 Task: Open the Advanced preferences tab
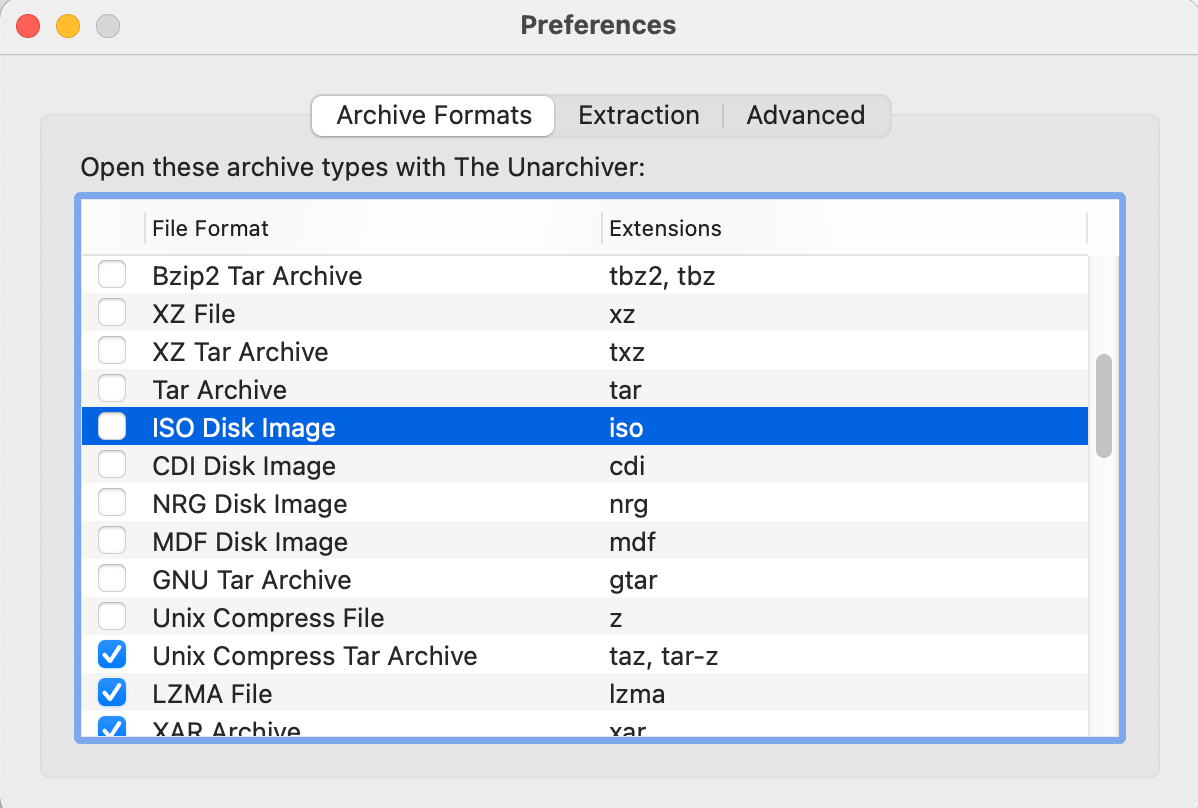[x=805, y=115]
